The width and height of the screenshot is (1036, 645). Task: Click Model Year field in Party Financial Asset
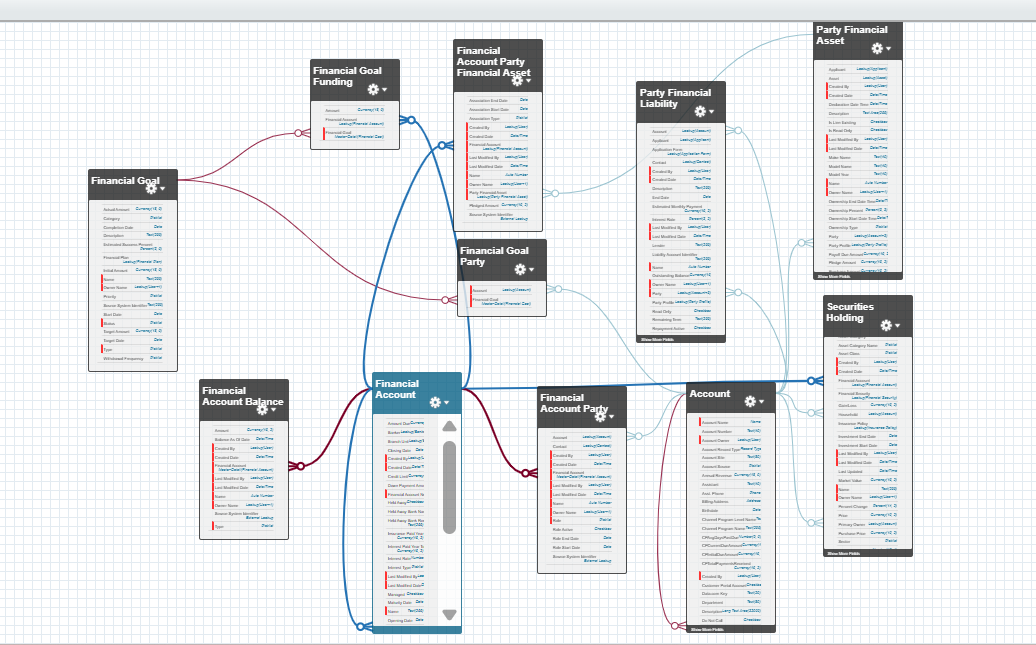point(858,174)
